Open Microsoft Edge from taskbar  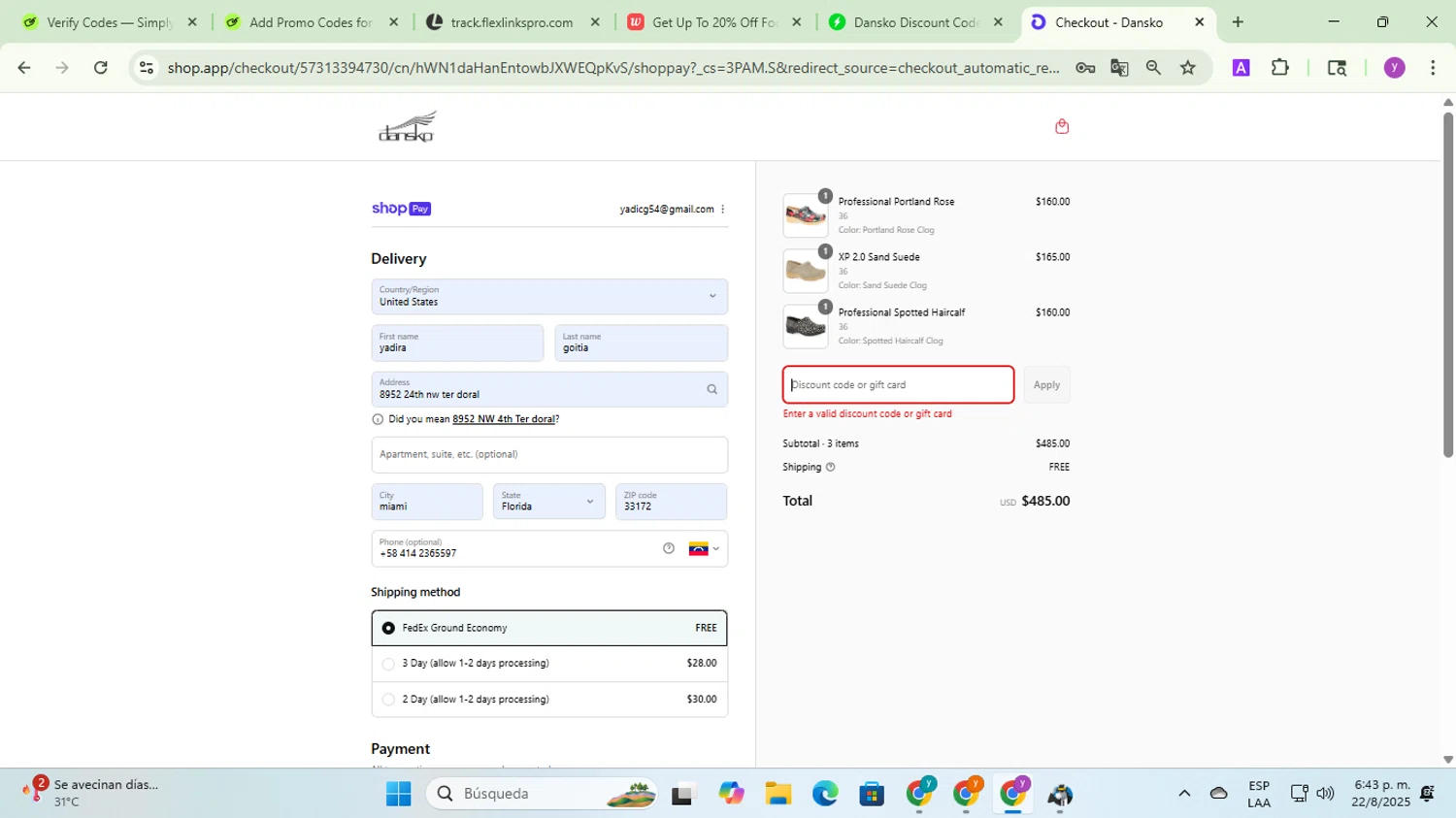pos(825,794)
